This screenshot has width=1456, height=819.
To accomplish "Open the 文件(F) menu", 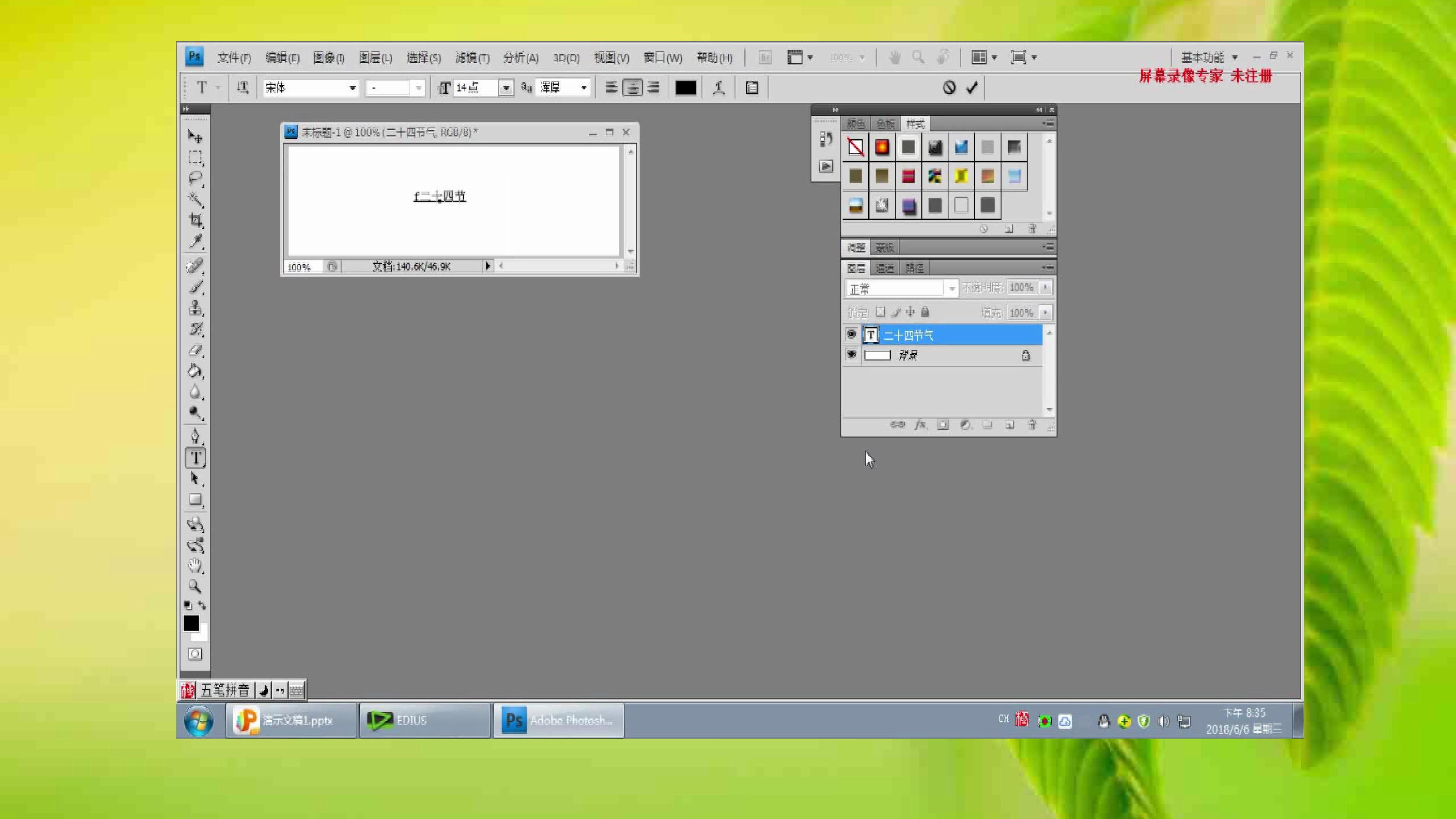I will pyautogui.click(x=235, y=58).
